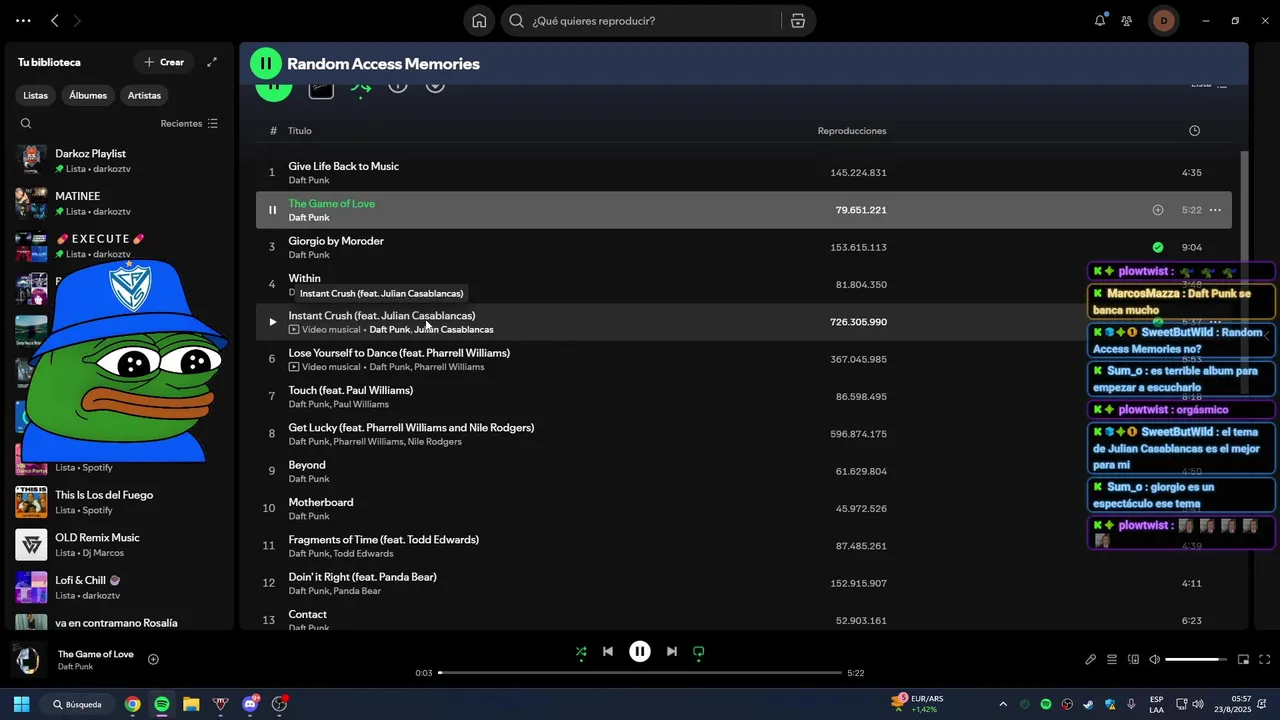
Task: Open Steam icon in the system tray
Action: pyautogui.click(x=1088, y=704)
